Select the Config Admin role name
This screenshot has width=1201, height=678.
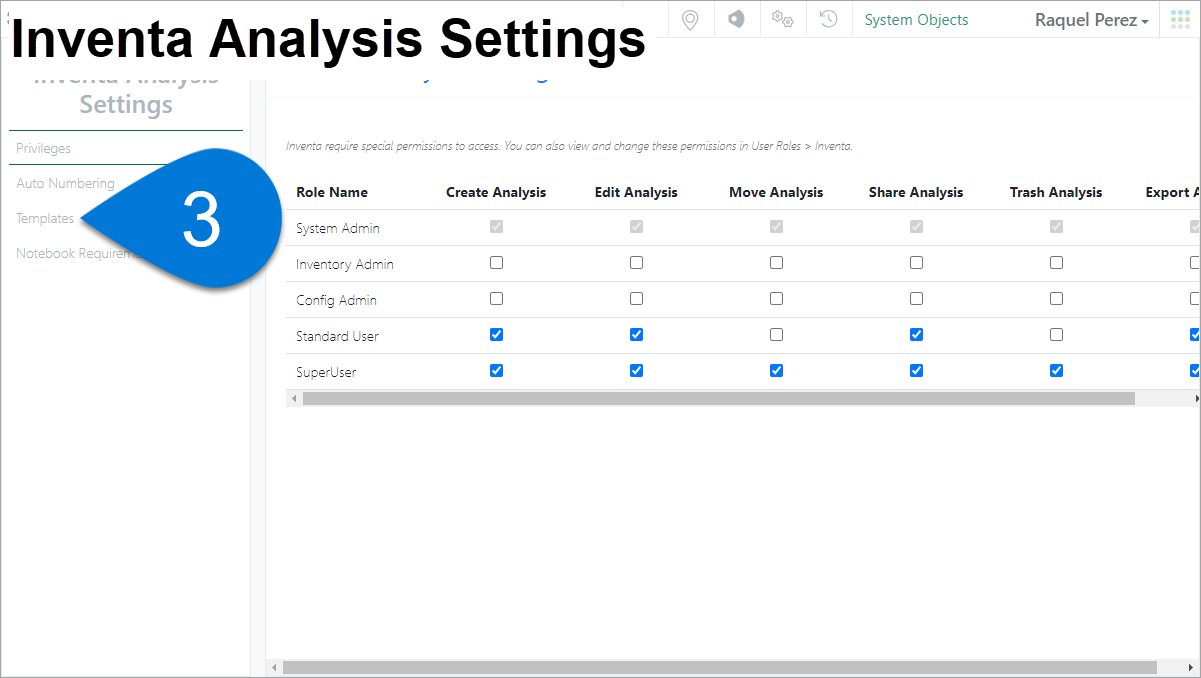coord(336,300)
